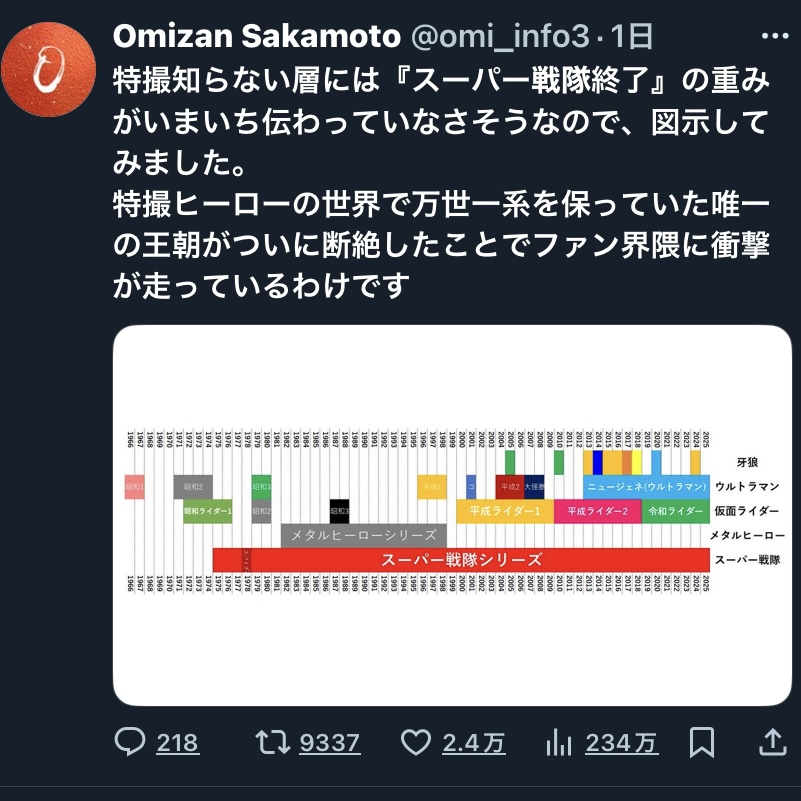Click the "1日" post timestamp
The image size is (801, 801).
coord(631,38)
